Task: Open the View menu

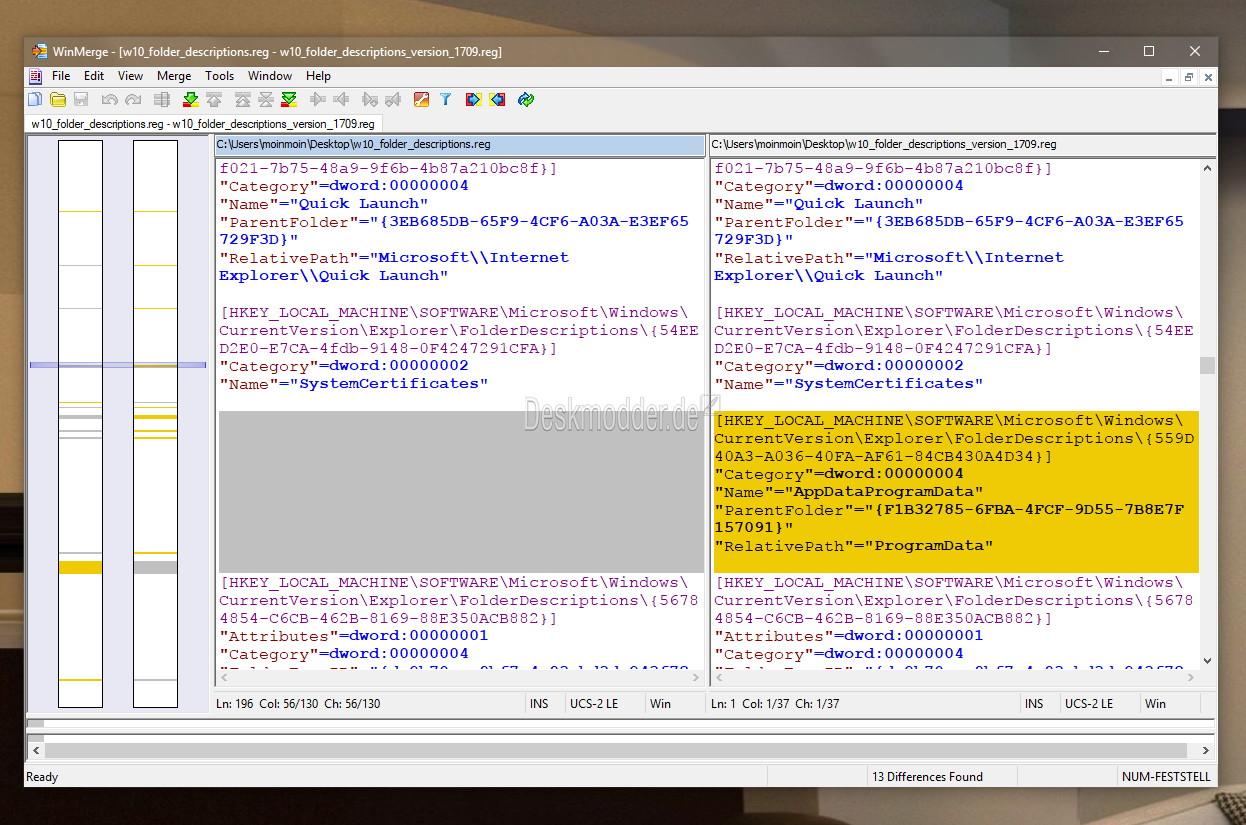Action: click(130, 76)
